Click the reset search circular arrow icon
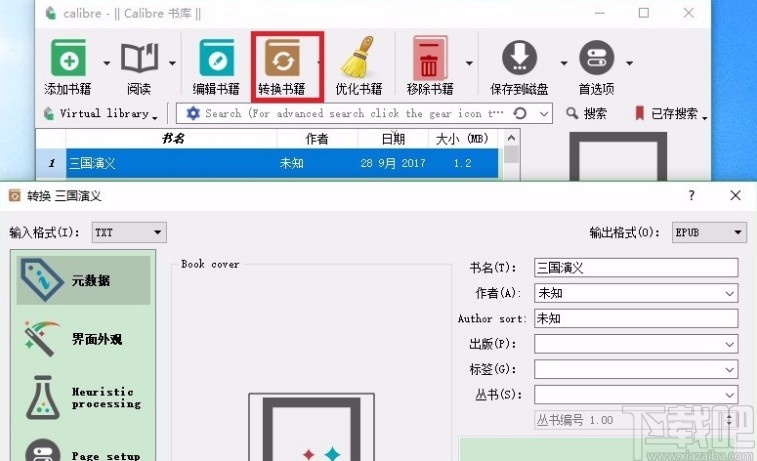This screenshot has width=757, height=461. pyautogui.click(x=520, y=113)
